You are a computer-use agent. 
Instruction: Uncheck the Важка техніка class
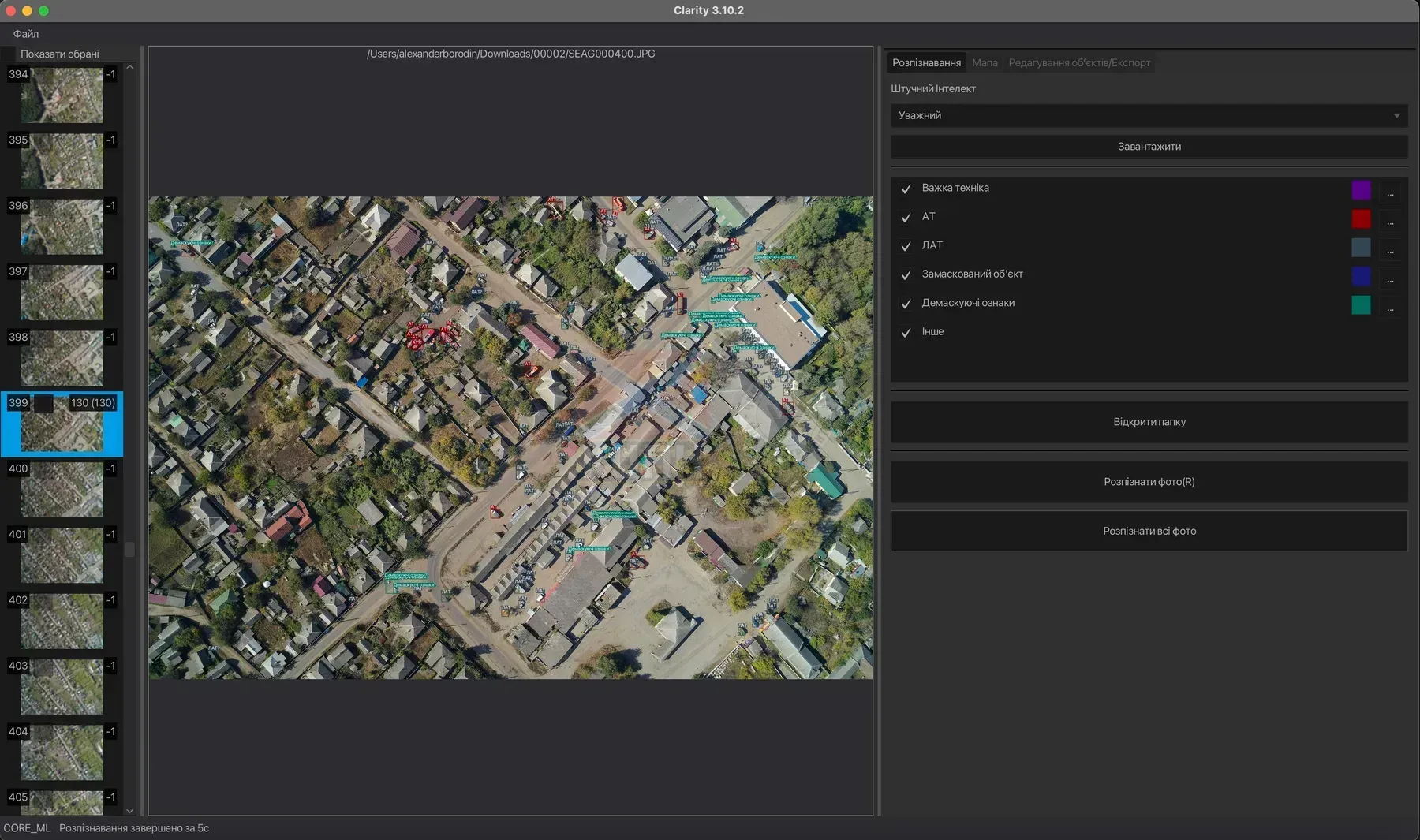pyautogui.click(x=906, y=189)
